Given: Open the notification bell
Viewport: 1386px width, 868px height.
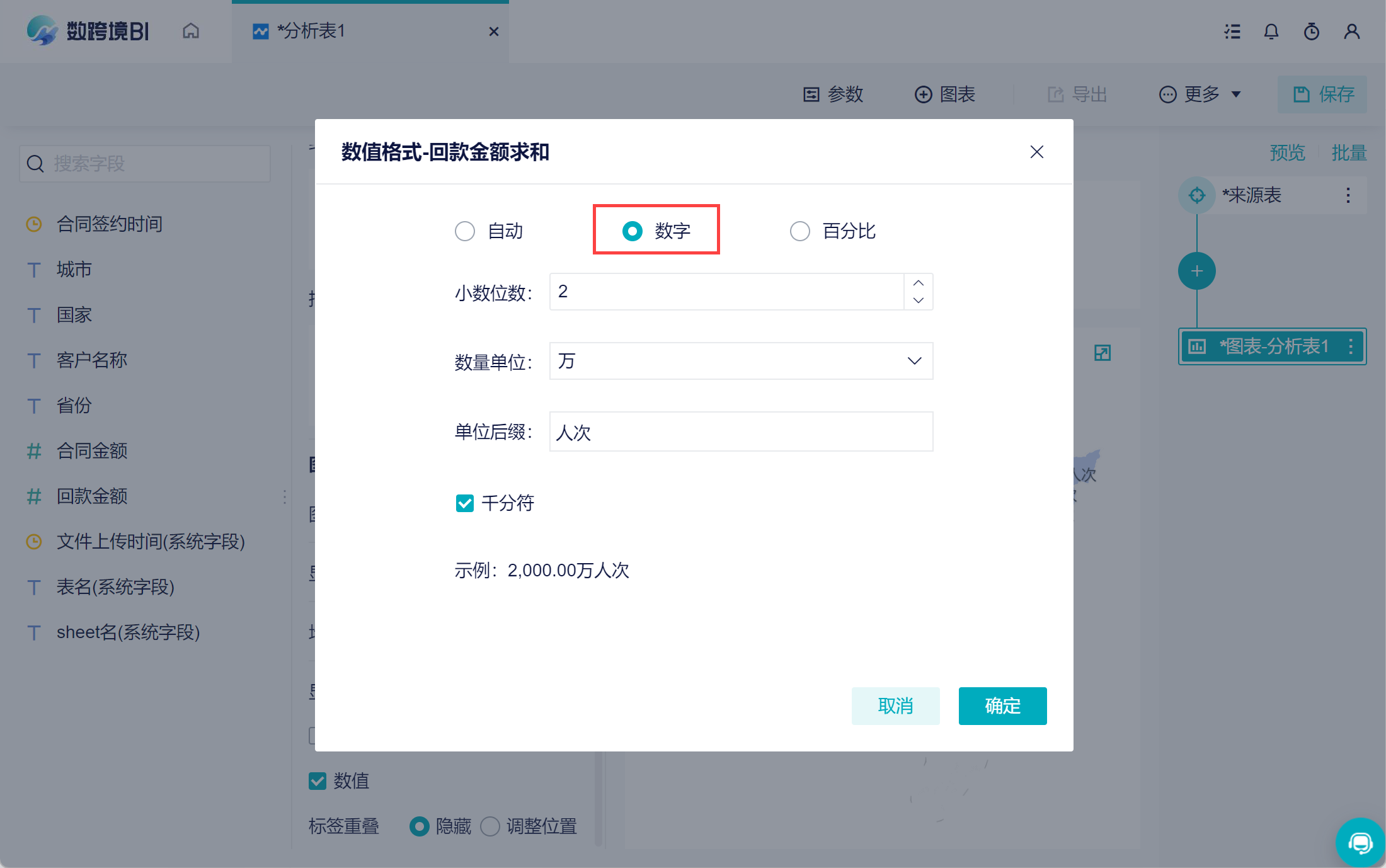Looking at the screenshot, I should [x=1271, y=31].
